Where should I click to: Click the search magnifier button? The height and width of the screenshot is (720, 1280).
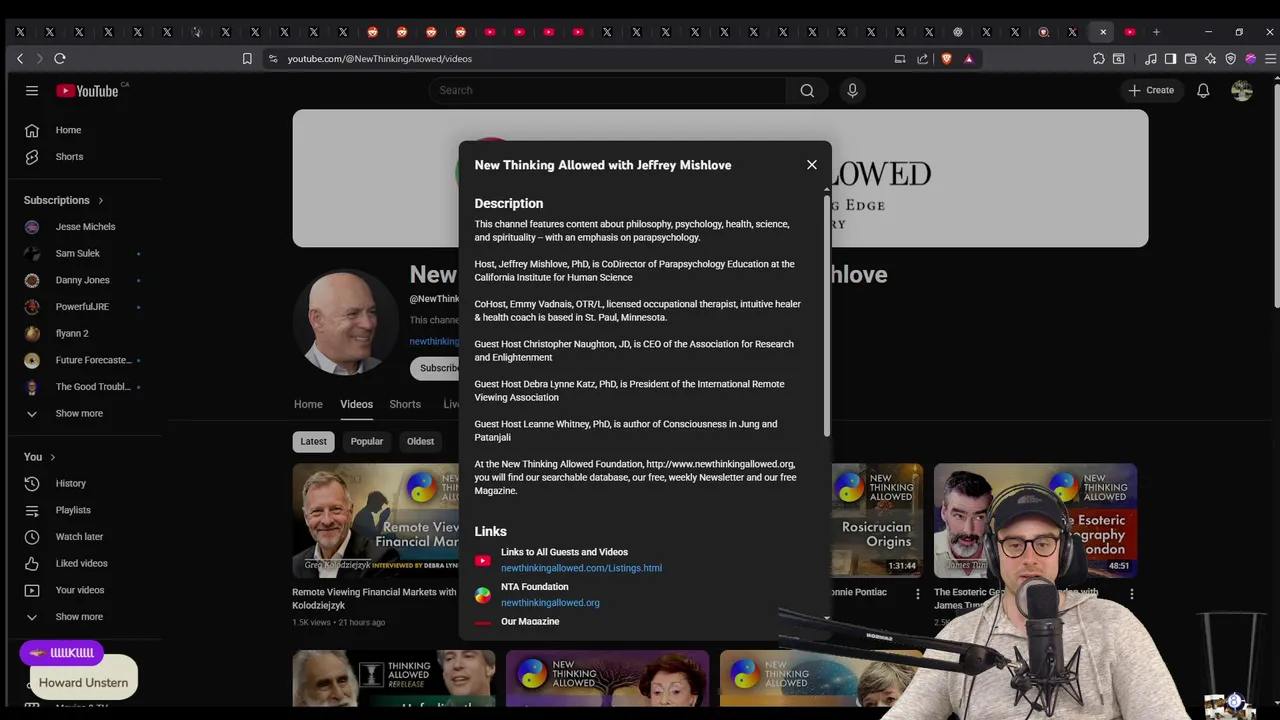[807, 91]
